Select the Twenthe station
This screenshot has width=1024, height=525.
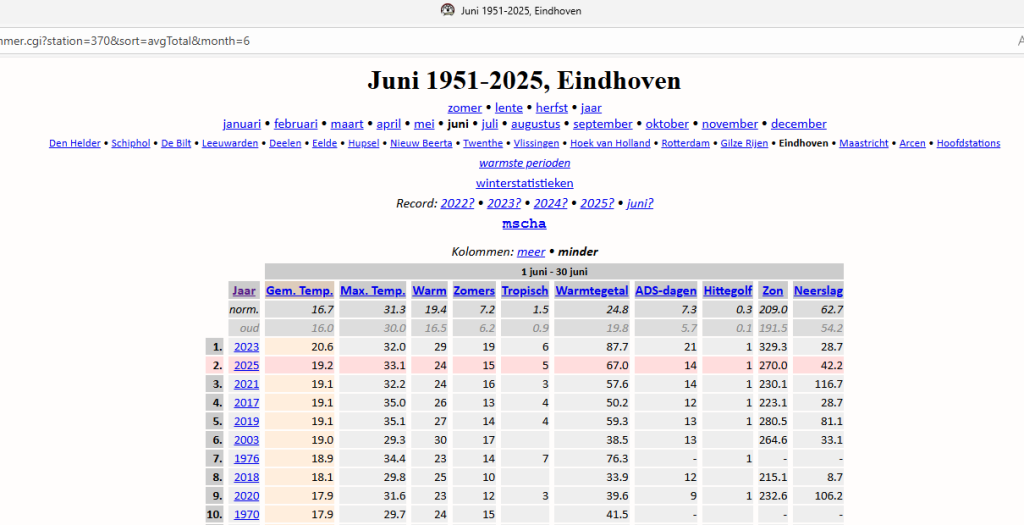point(483,143)
